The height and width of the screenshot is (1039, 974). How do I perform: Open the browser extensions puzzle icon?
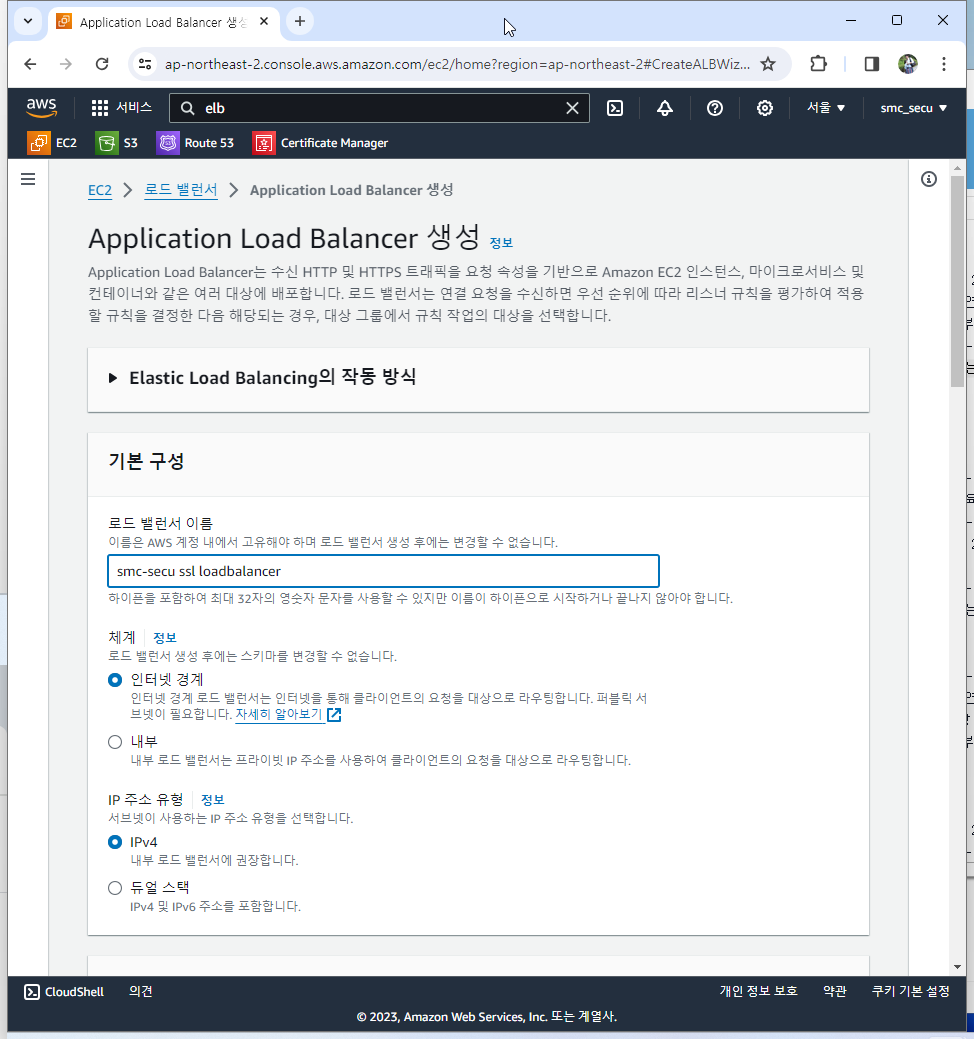(818, 64)
